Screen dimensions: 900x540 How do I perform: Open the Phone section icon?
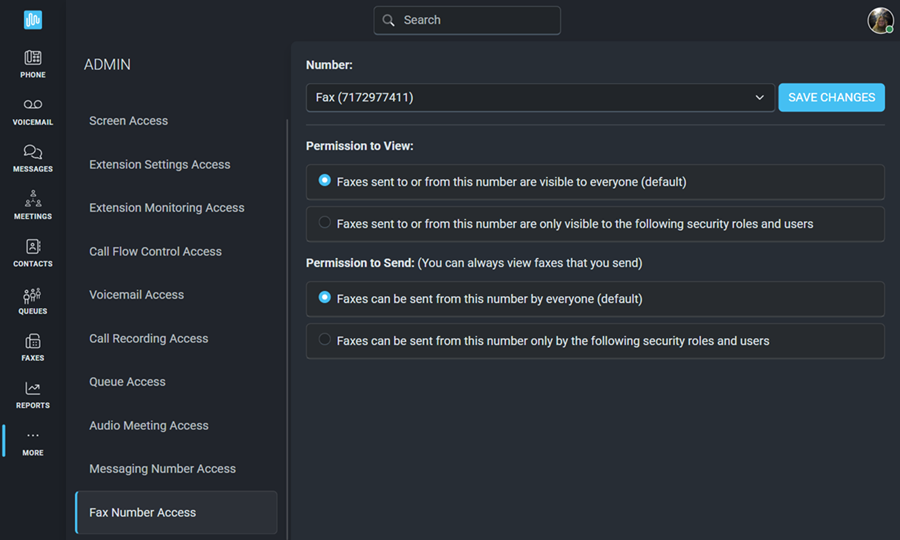pos(33,57)
